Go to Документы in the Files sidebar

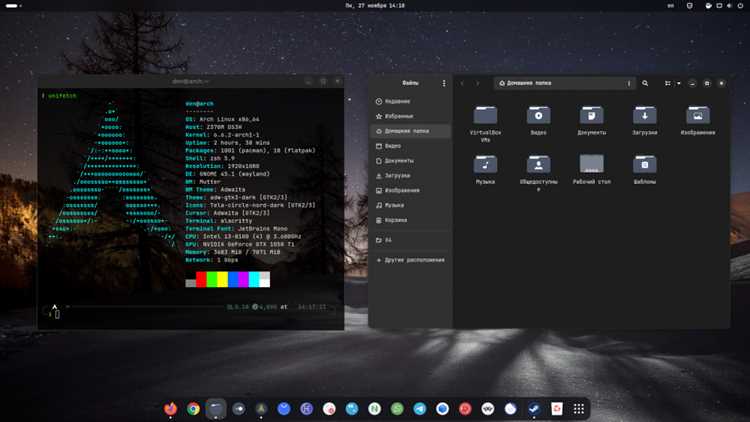tap(410, 161)
